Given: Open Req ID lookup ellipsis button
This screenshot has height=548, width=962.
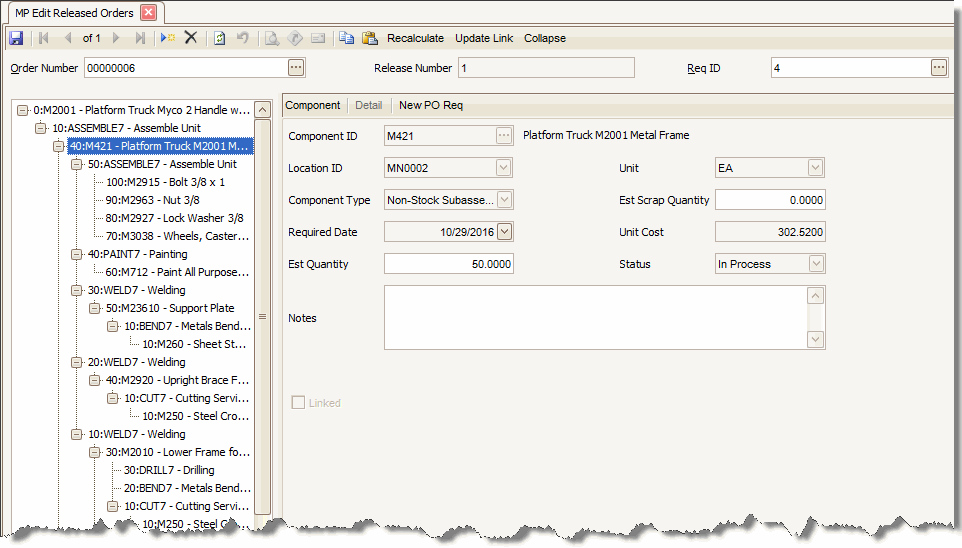Looking at the screenshot, I should click(938, 68).
